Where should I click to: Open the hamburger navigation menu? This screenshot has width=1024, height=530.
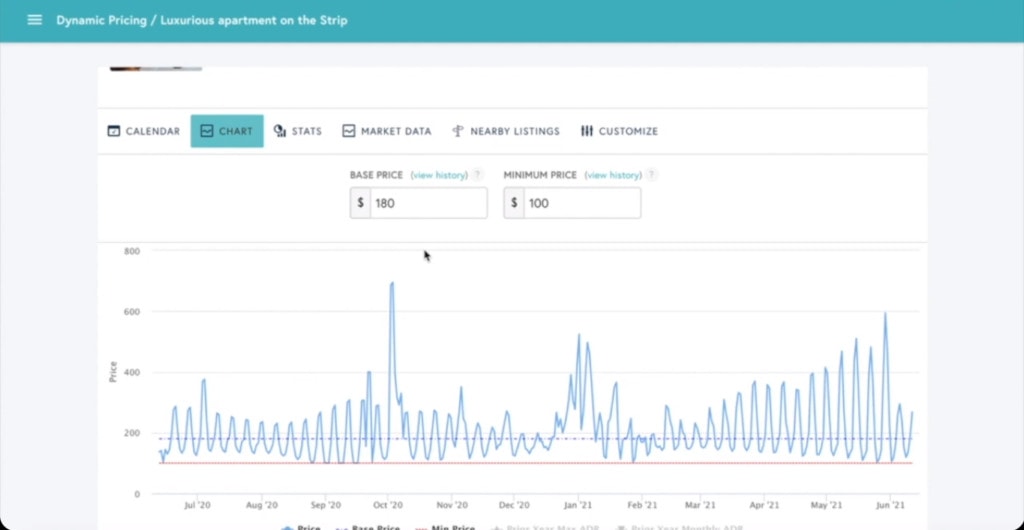[x=35, y=20]
